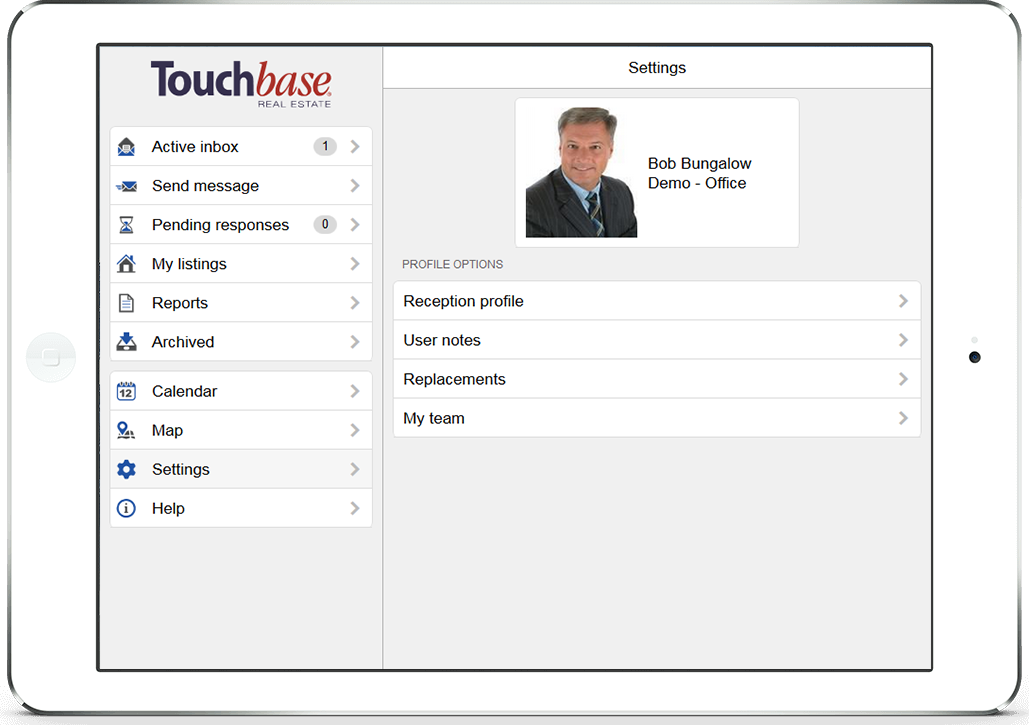The height and width of the screenshot is (725, 1029).
Task: Select the Calendar icon in the sidebar
Action: point(126,390)
